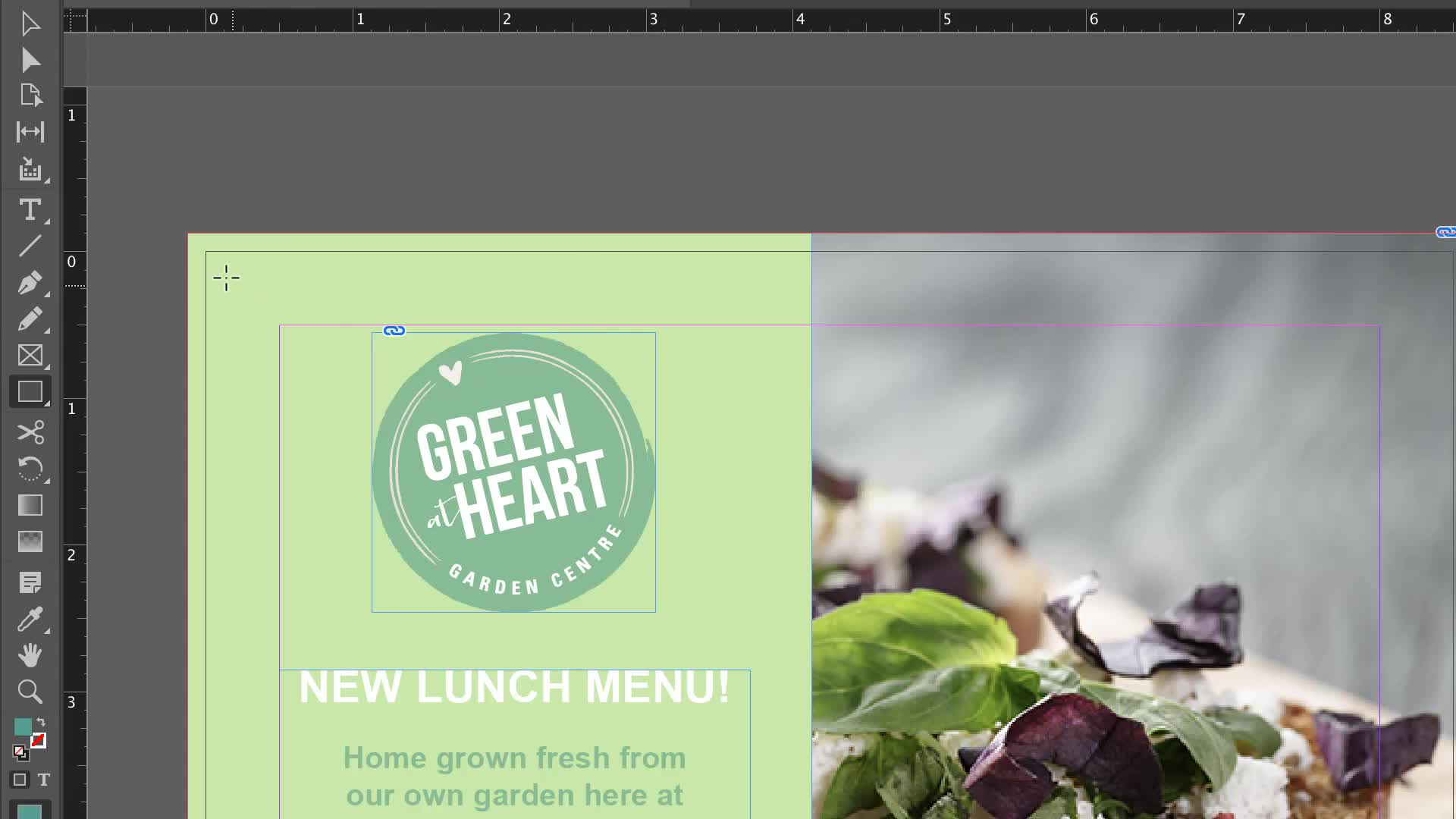Select the Rectangle Frame tool
The height and width of the screenshot is (819, 1456).
[x=30, y=356]
